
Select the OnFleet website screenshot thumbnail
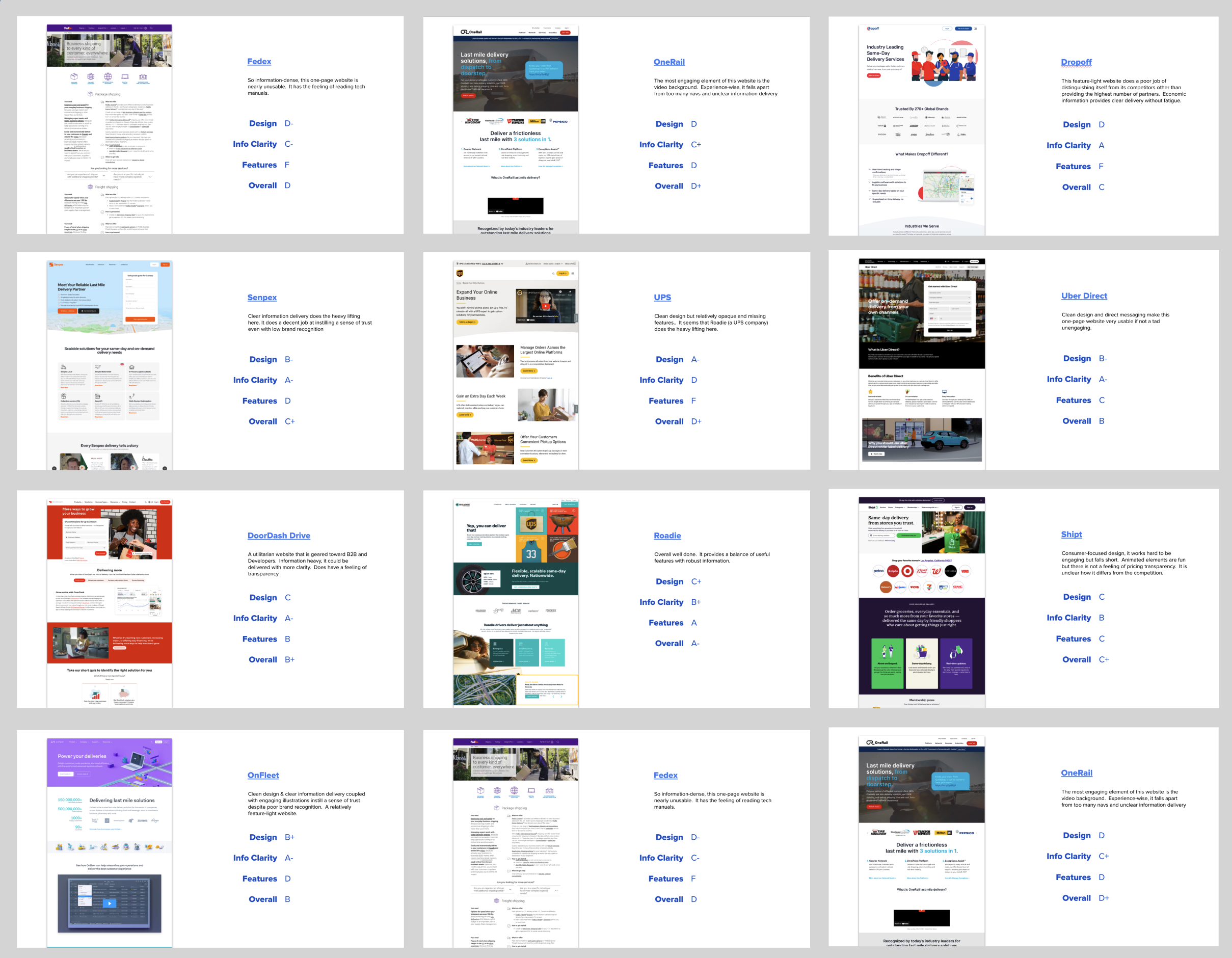pos(110,843)
